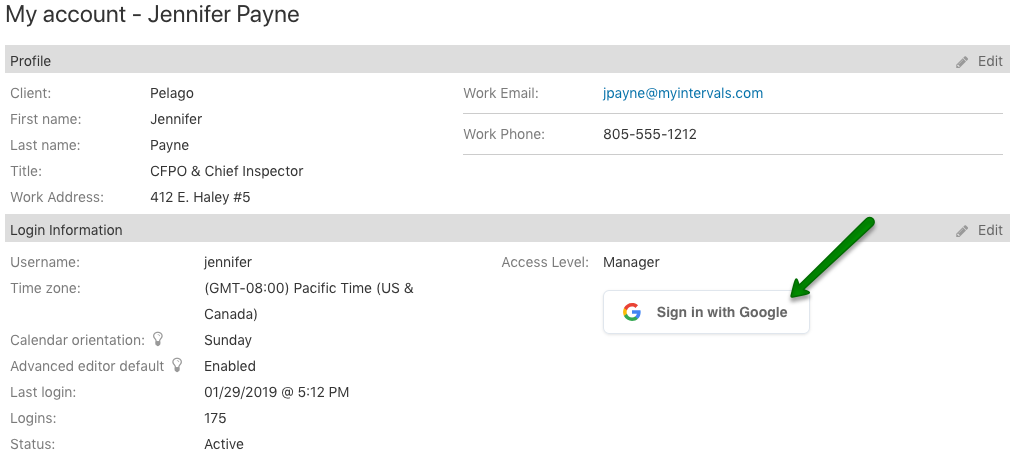The width and height of the screenshot is (1029, 456).
Task: Select the title value CFPO & Chief Inspector
Action: coord(226,171)
